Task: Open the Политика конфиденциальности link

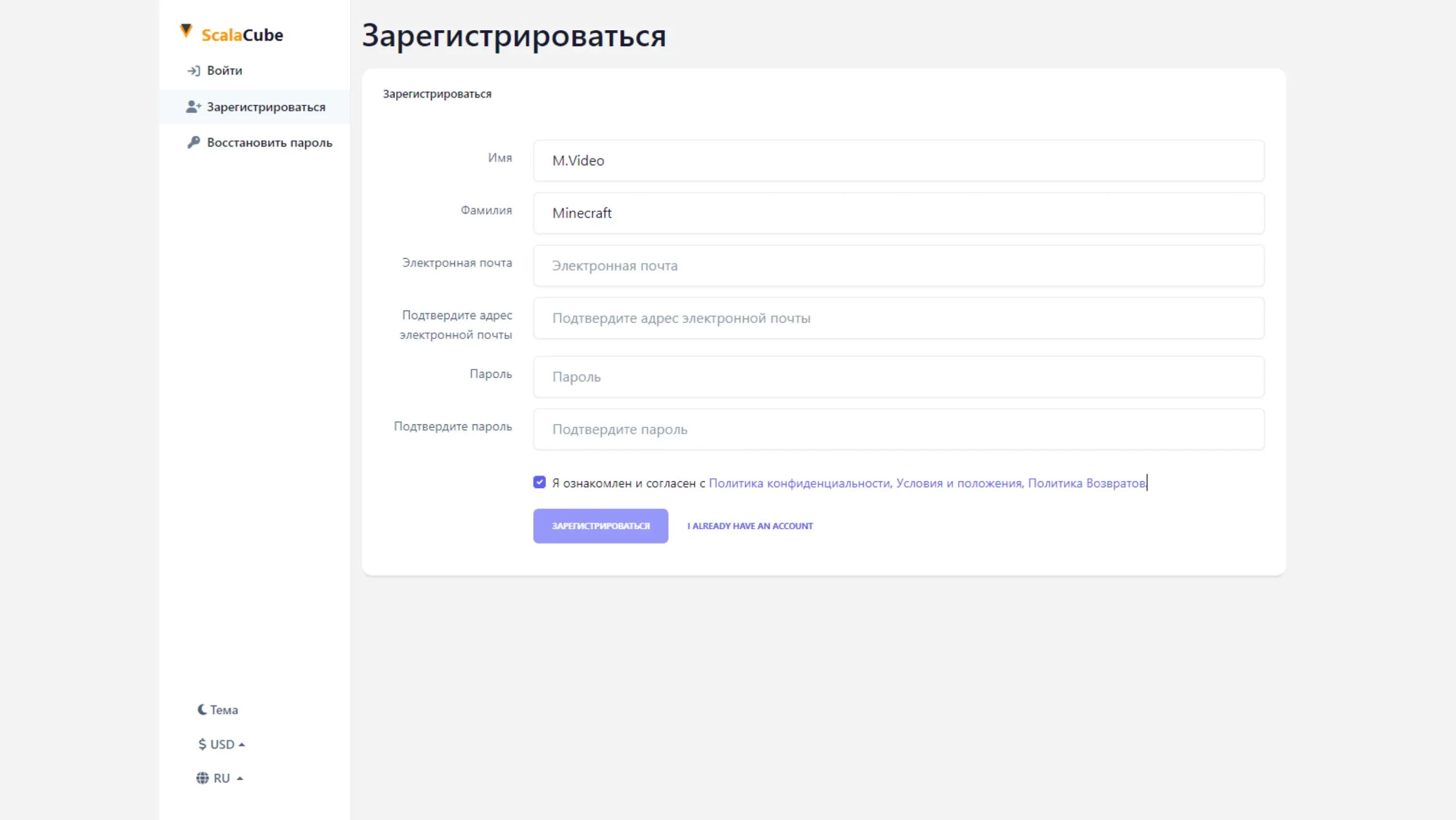Action: coord(799,483)
